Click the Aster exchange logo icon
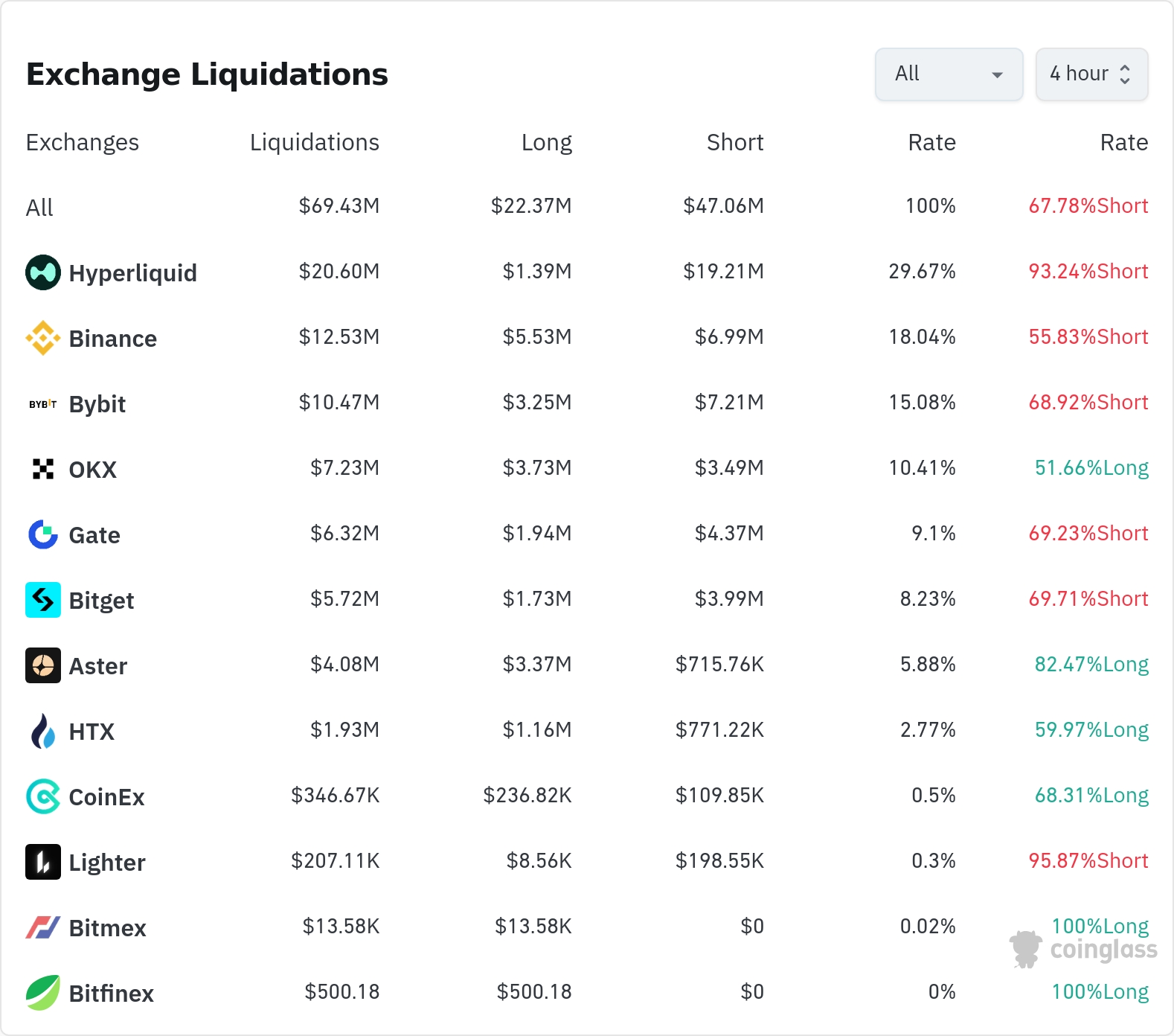Screen dimensions: 1174x1036 [43, 665]
